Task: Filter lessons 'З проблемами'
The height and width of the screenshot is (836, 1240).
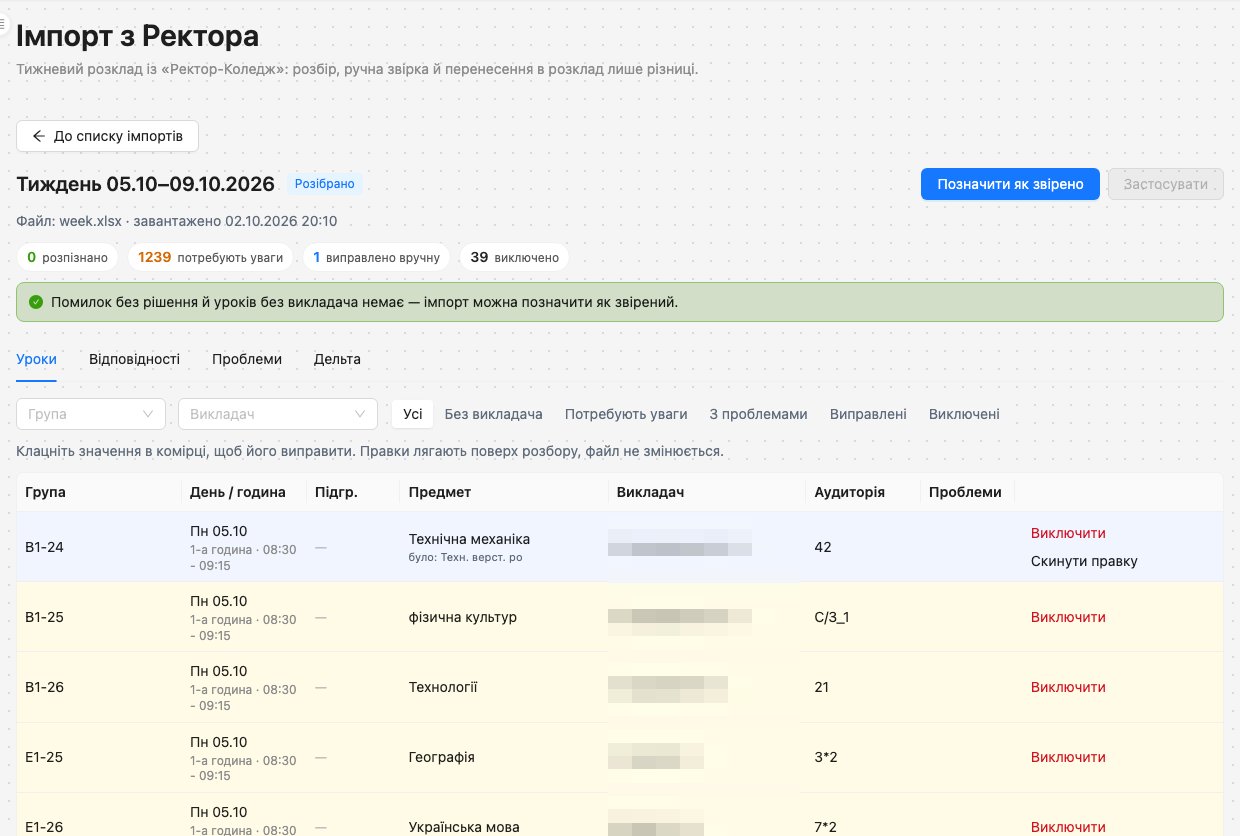Action: click(x=758, y=414)
